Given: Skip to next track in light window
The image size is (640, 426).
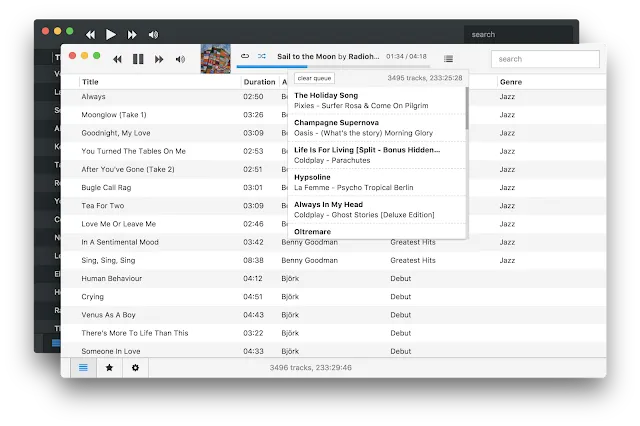Looking at the screenshot, I should [x=159, y=60].
